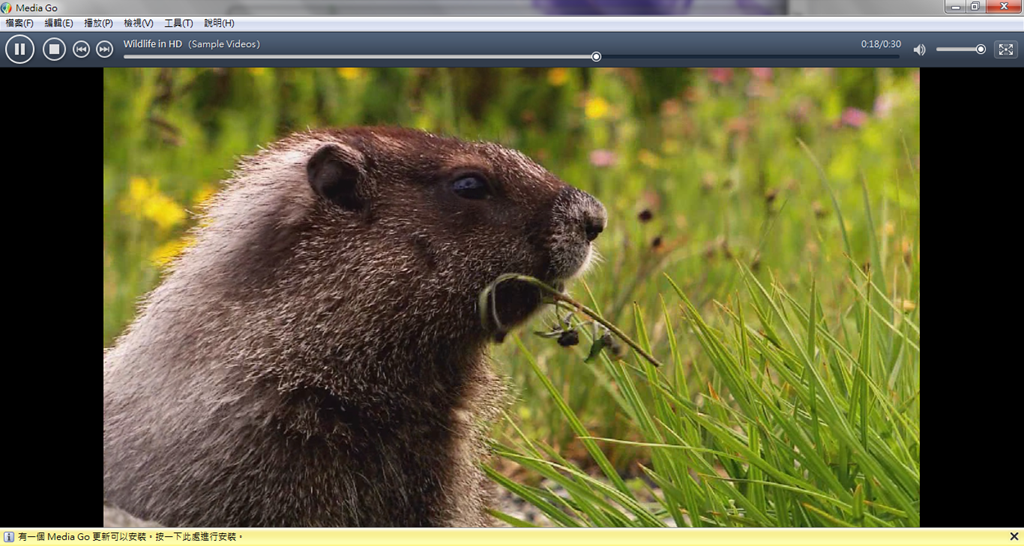Close the Media Go window

tap(1004, 7)
